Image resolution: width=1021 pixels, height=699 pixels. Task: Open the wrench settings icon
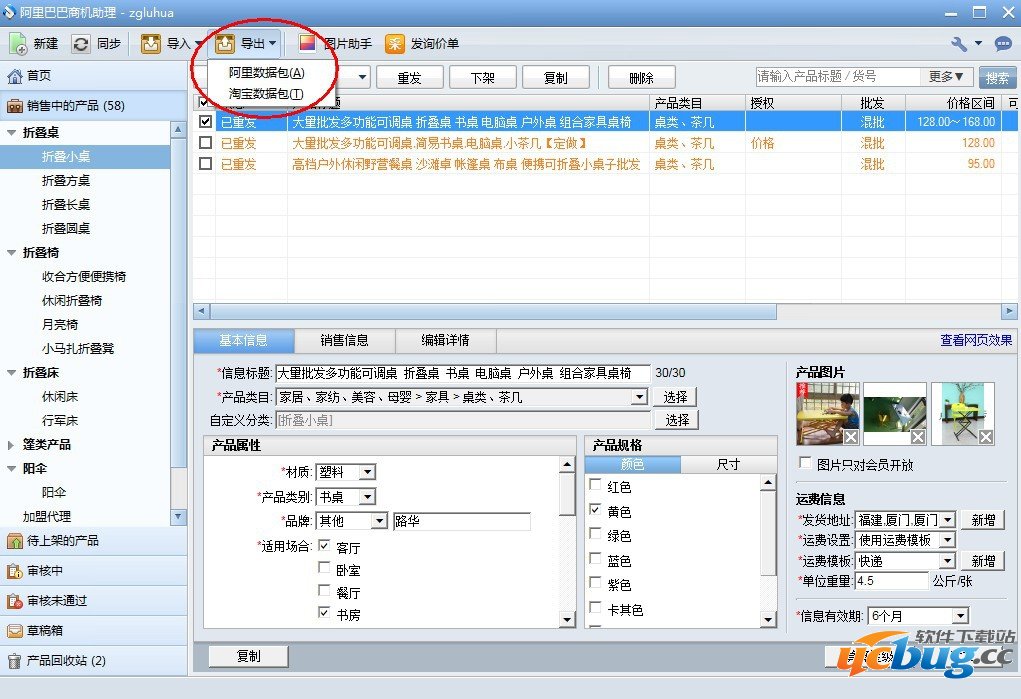click(x=958, y=44)
